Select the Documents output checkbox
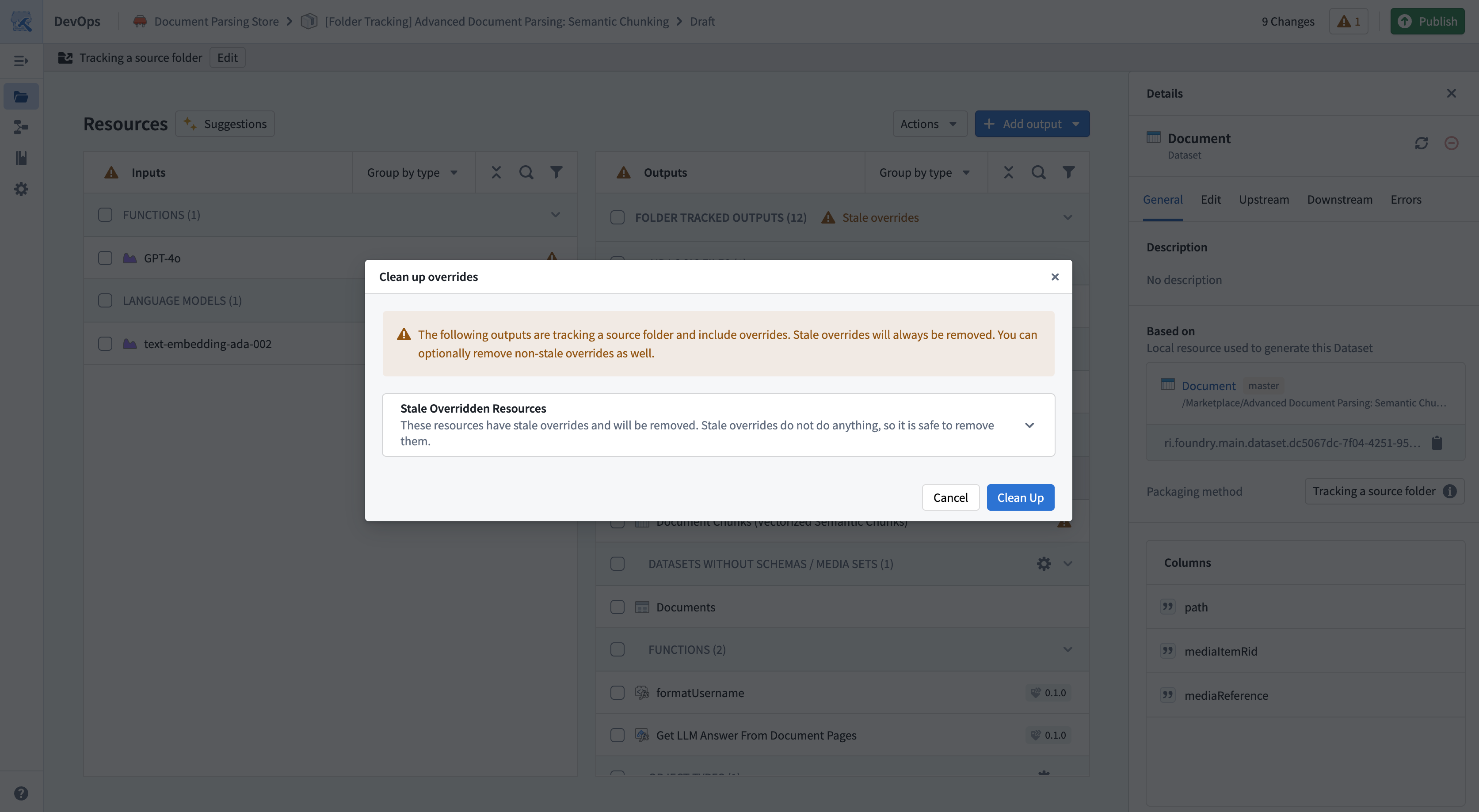Image resolution: width=1479 pixels, height=812 pixels. tap(617, 607)
